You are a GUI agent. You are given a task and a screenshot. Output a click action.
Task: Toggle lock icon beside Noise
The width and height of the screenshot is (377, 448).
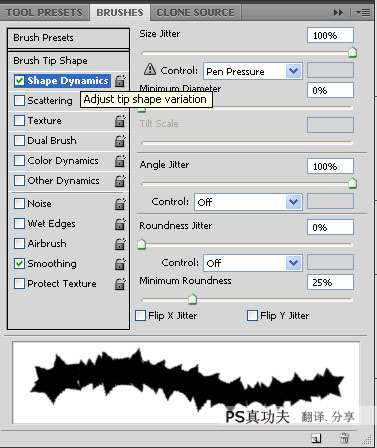(x=120, y=204)
